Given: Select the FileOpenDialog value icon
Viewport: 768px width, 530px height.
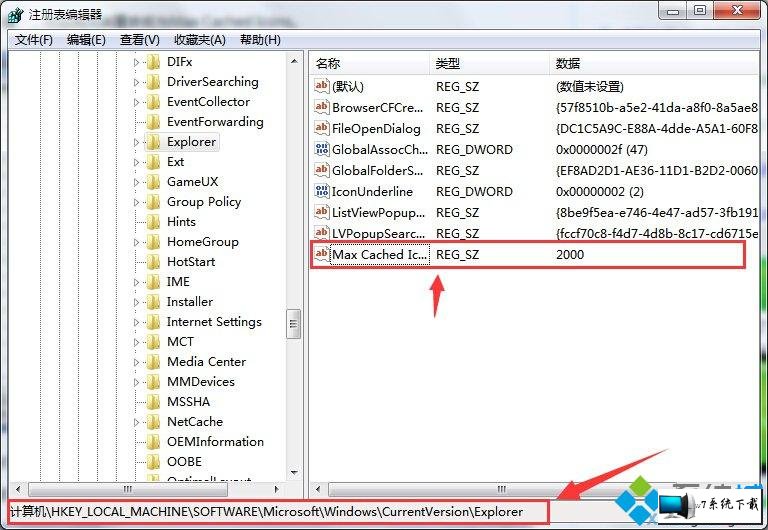Looking at the screenshot, I should coord(322,128).
